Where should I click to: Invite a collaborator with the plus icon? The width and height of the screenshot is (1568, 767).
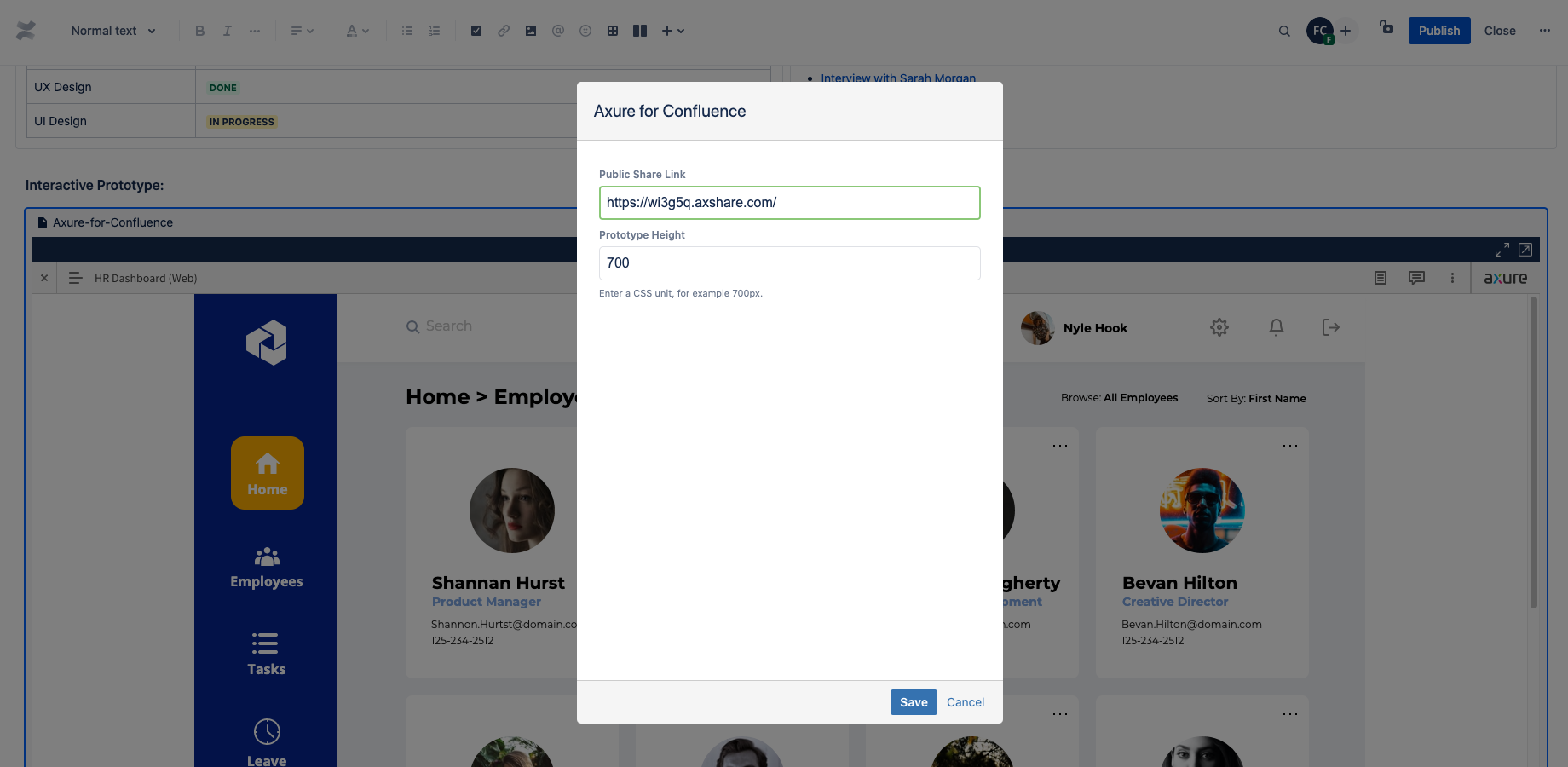click(1346, 31)
